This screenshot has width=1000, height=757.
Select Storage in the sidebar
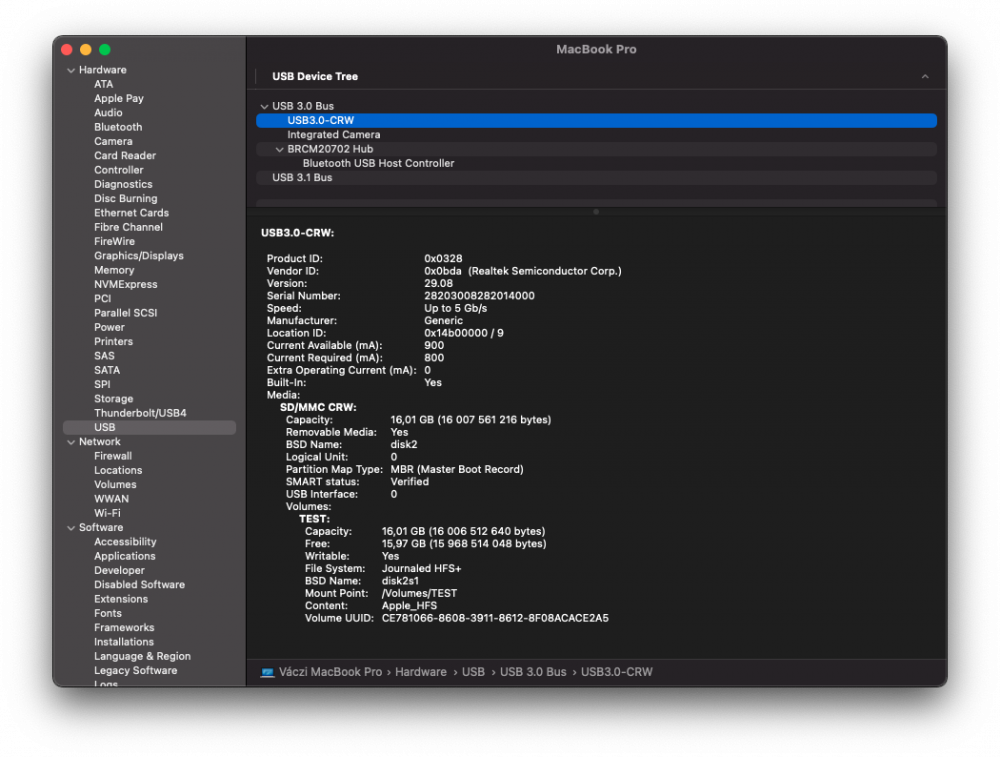tap(114, 399)
